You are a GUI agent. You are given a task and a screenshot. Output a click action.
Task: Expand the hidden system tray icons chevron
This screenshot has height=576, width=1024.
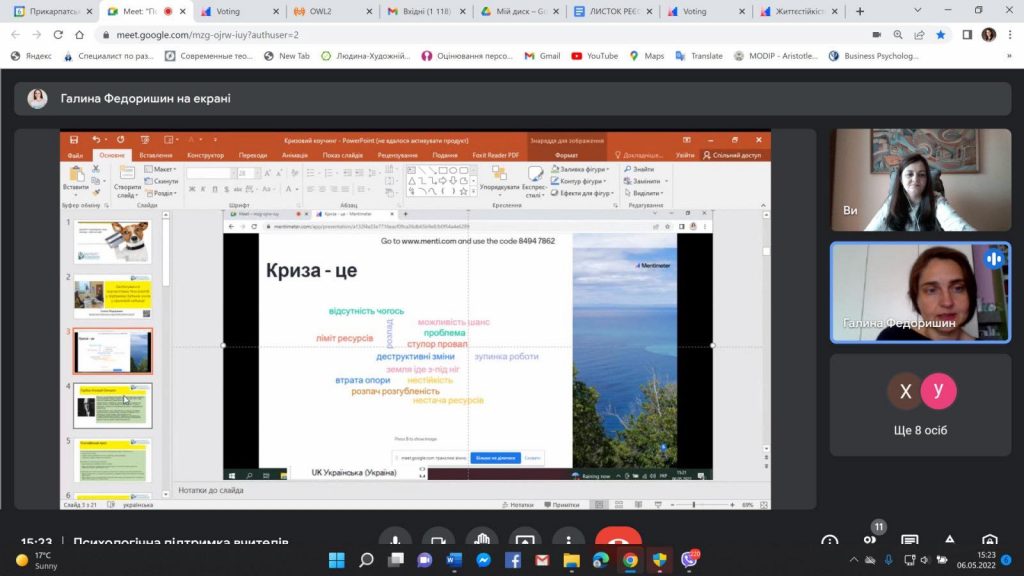pyautogui.click(x=854, y=560)
